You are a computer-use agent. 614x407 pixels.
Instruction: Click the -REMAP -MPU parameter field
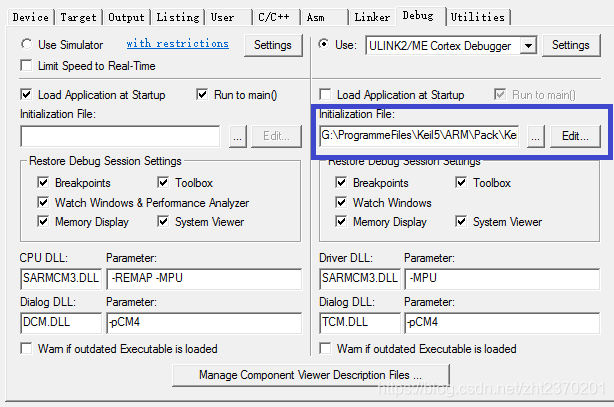tap(204, 279)
